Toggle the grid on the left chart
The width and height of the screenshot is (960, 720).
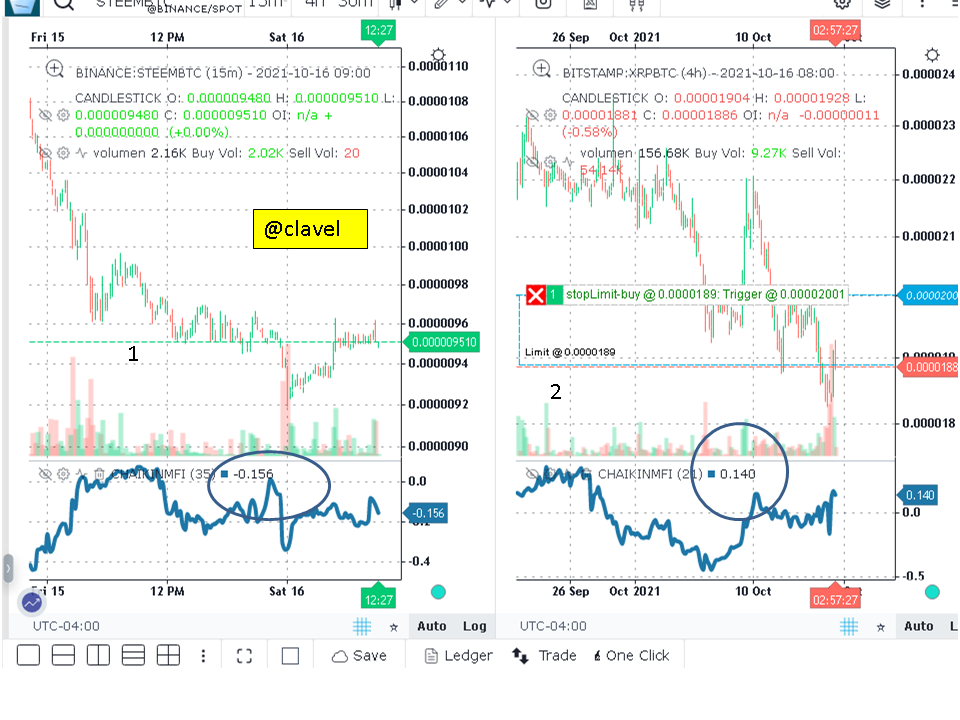[x=362, y=626]
